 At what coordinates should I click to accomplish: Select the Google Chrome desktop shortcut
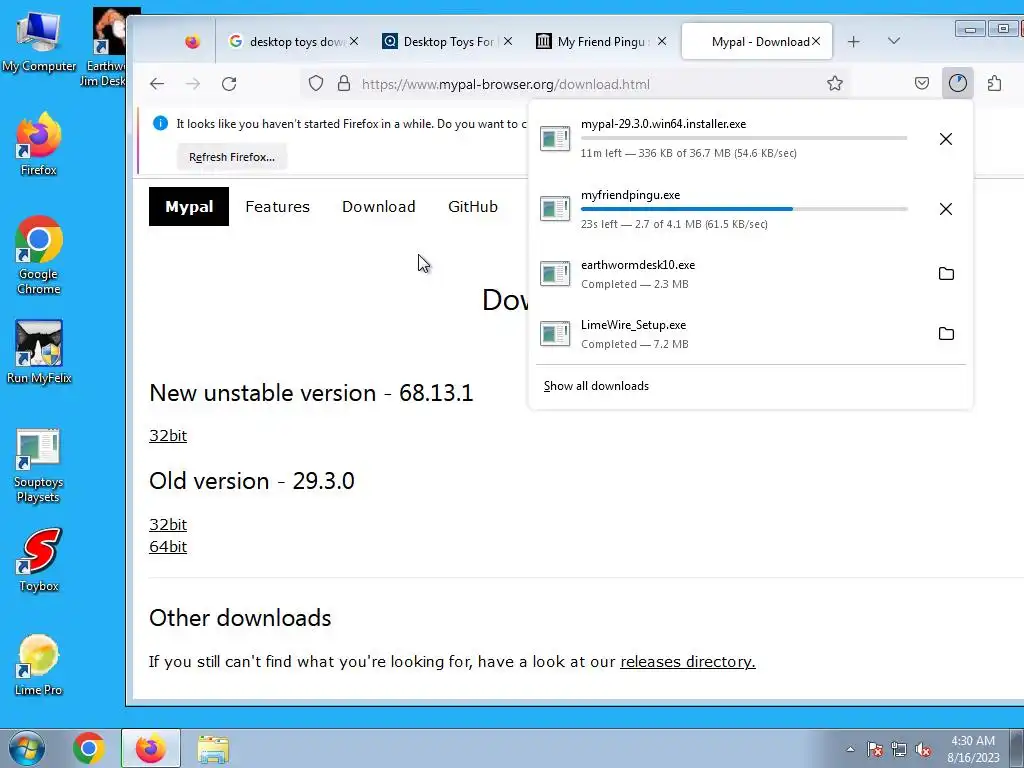pyautogui.click(x=39, y=255)
